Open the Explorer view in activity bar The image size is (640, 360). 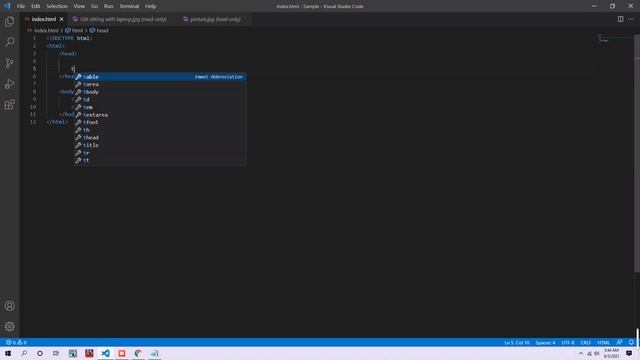9,21
